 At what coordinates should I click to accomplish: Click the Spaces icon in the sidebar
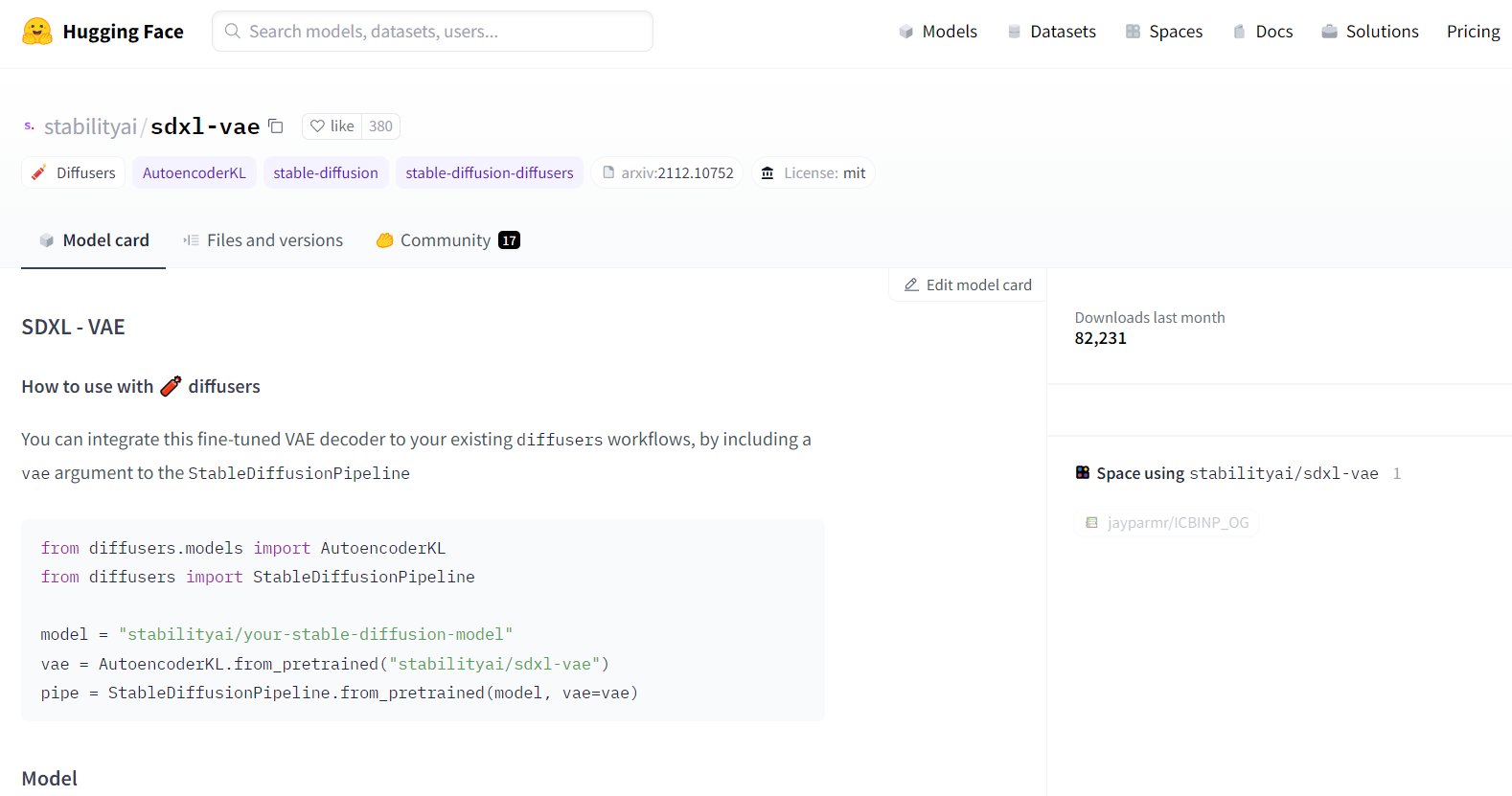tap(1083, 473)
